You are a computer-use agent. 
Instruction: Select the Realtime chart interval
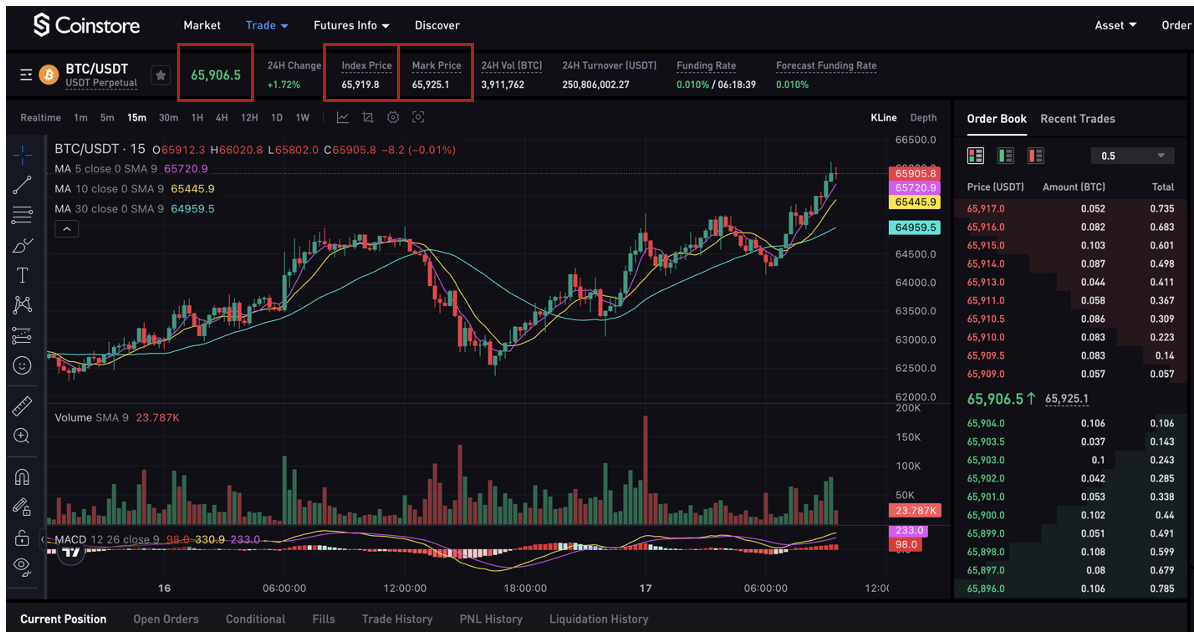coord(40,117)
